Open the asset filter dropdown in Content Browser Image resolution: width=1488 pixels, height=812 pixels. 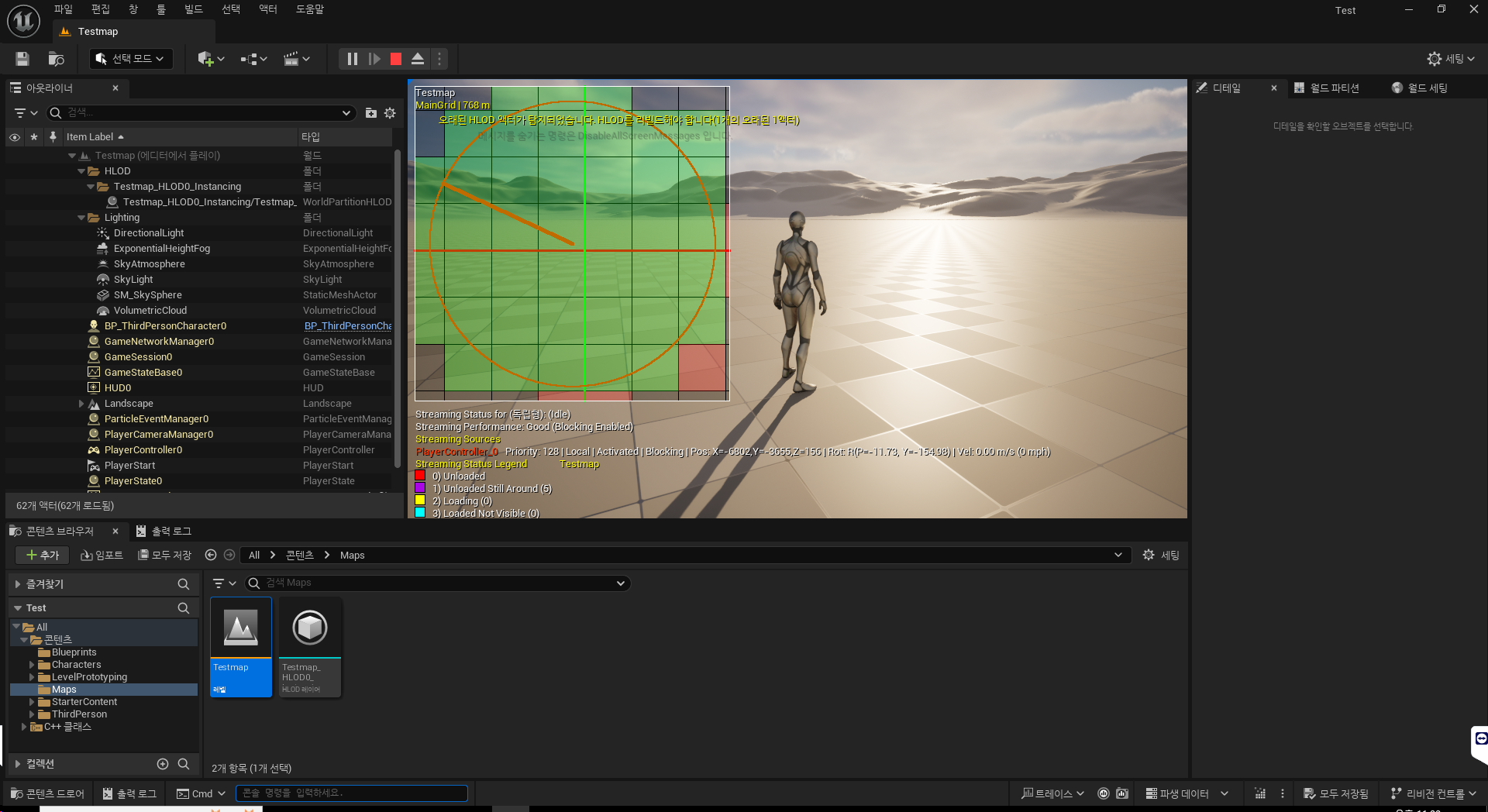pos(224,583)
